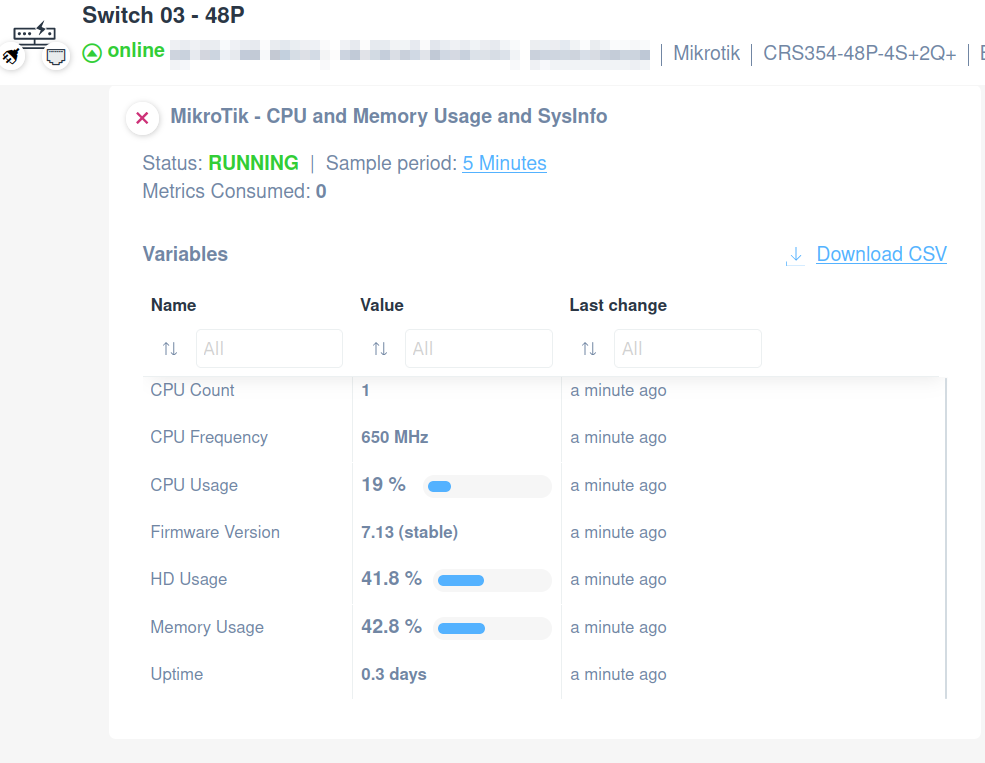Download the variables as CSV
Viewport: 985px width, 763px height.
point(881,254)
